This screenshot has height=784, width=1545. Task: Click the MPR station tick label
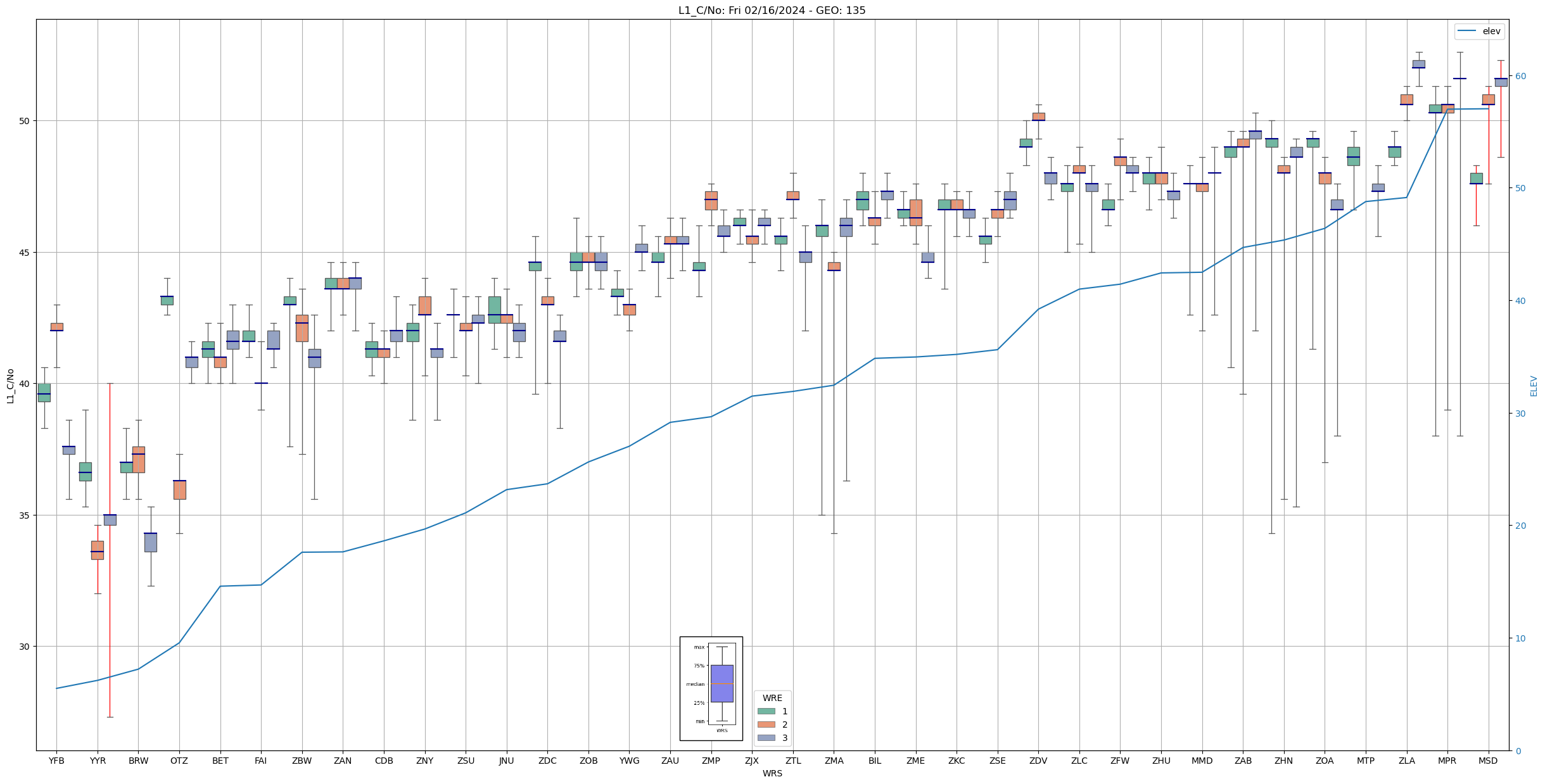1447,761
